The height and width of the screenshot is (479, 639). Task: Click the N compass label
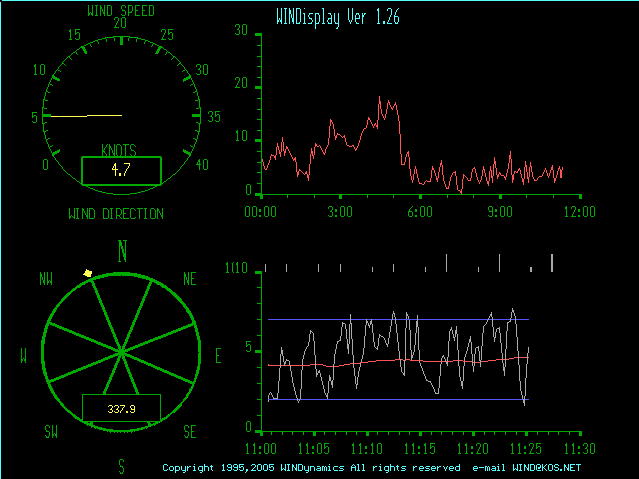pyautogui.click(x=122, y=251)
